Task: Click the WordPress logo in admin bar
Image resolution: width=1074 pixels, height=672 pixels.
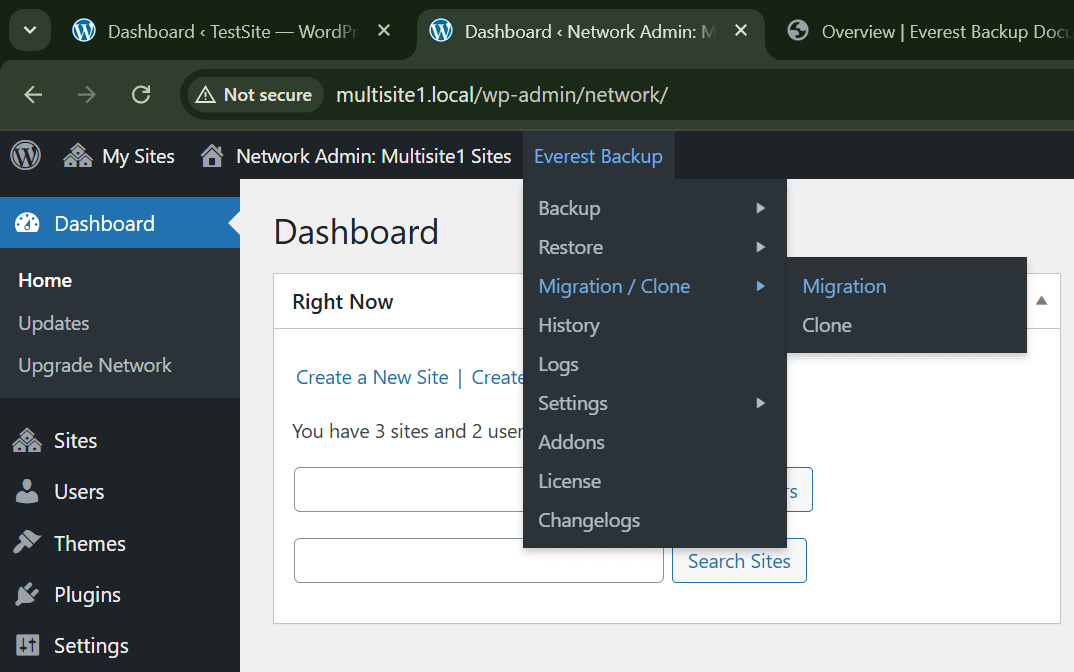Action: click(25, 156)
